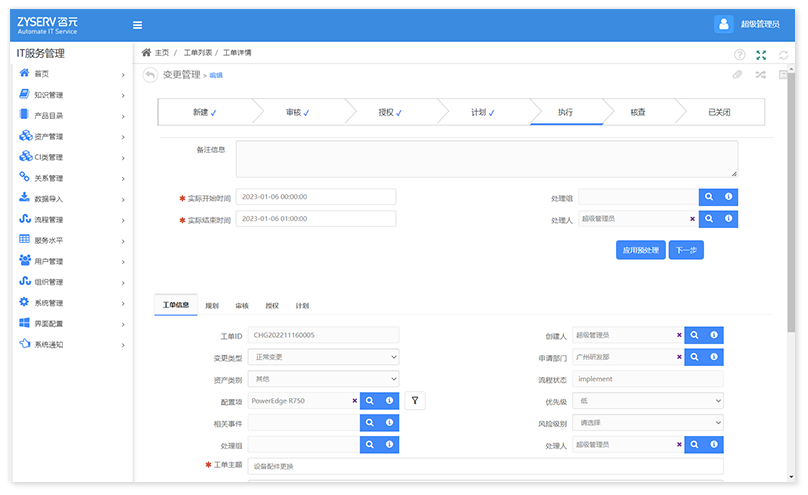Go to 主页 breadcrumb link
Image resolution: width=808 pixels, height=495 pixels.
pos(162,53)
